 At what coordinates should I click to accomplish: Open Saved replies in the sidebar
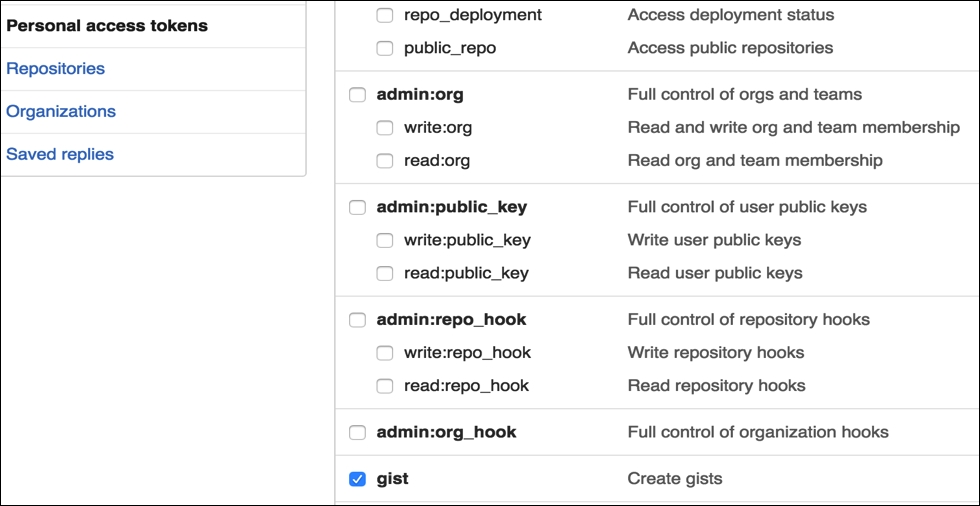(60, 155)
